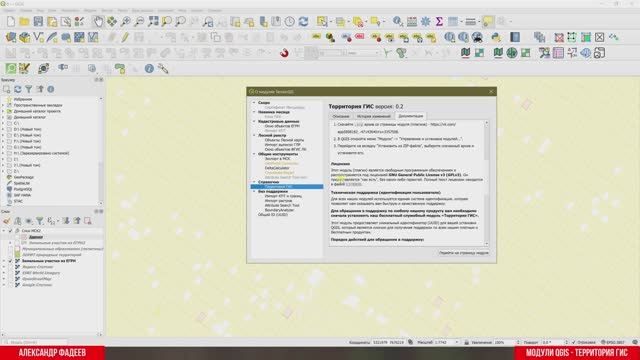Select 'Attribute Search Tool' in module tree
Image resolution: width=640 pixels, height=360 pixels.
point(282,205)
